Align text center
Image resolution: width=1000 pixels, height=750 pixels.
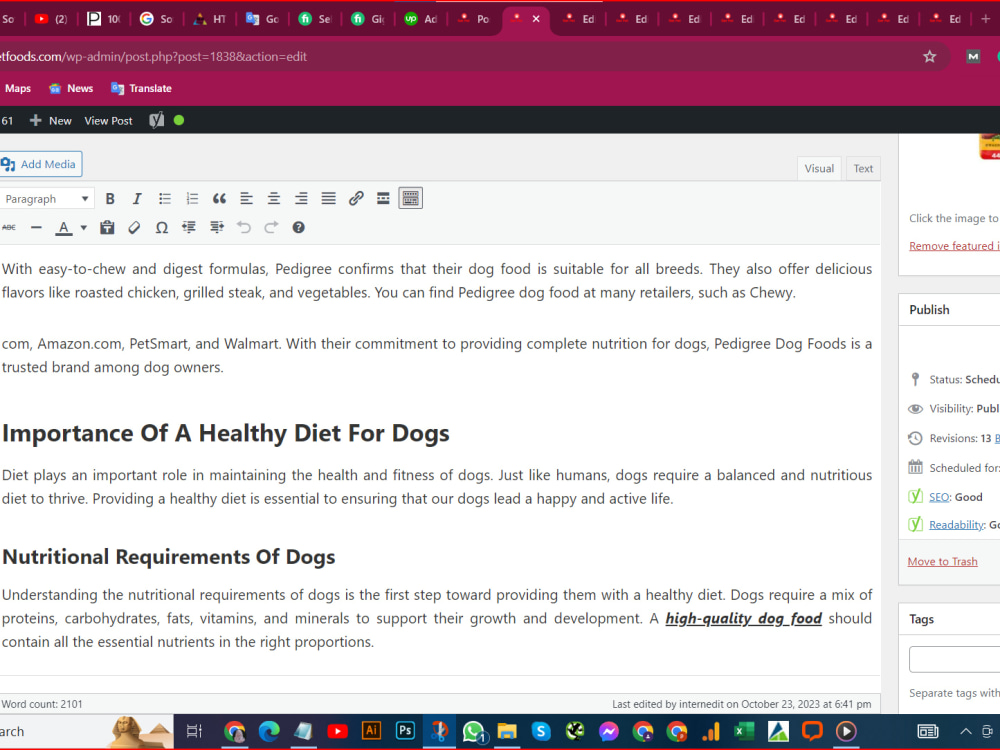pos(274,199)
